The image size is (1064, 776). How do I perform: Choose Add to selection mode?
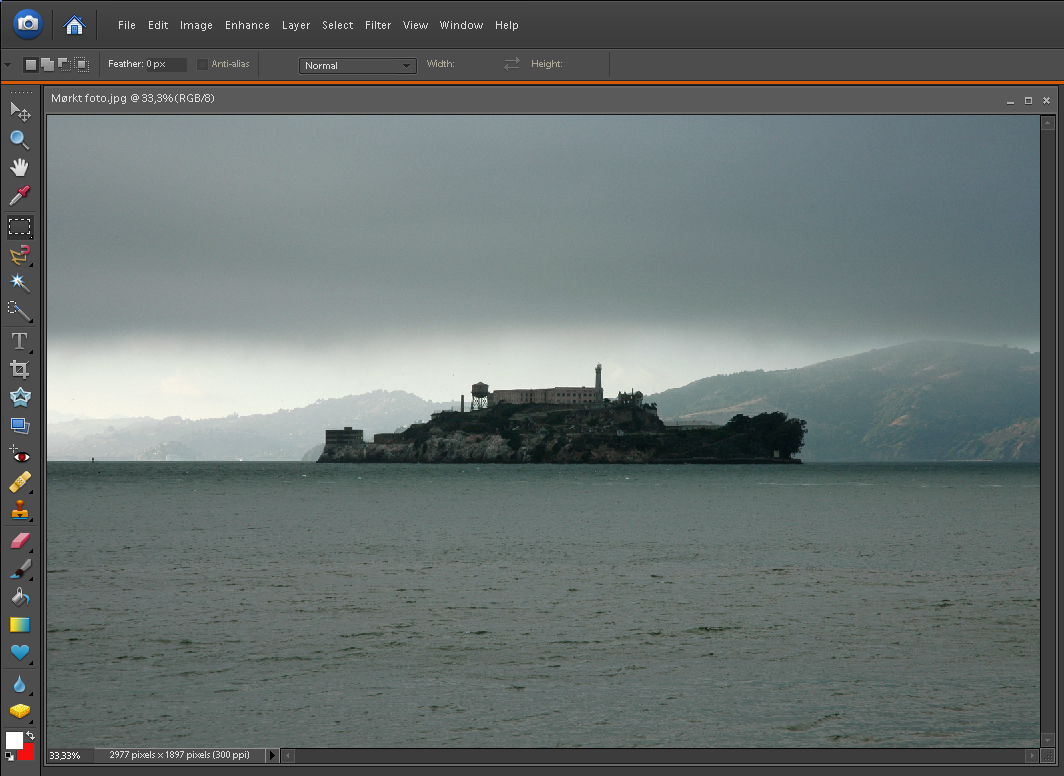(x=47, y=64)
